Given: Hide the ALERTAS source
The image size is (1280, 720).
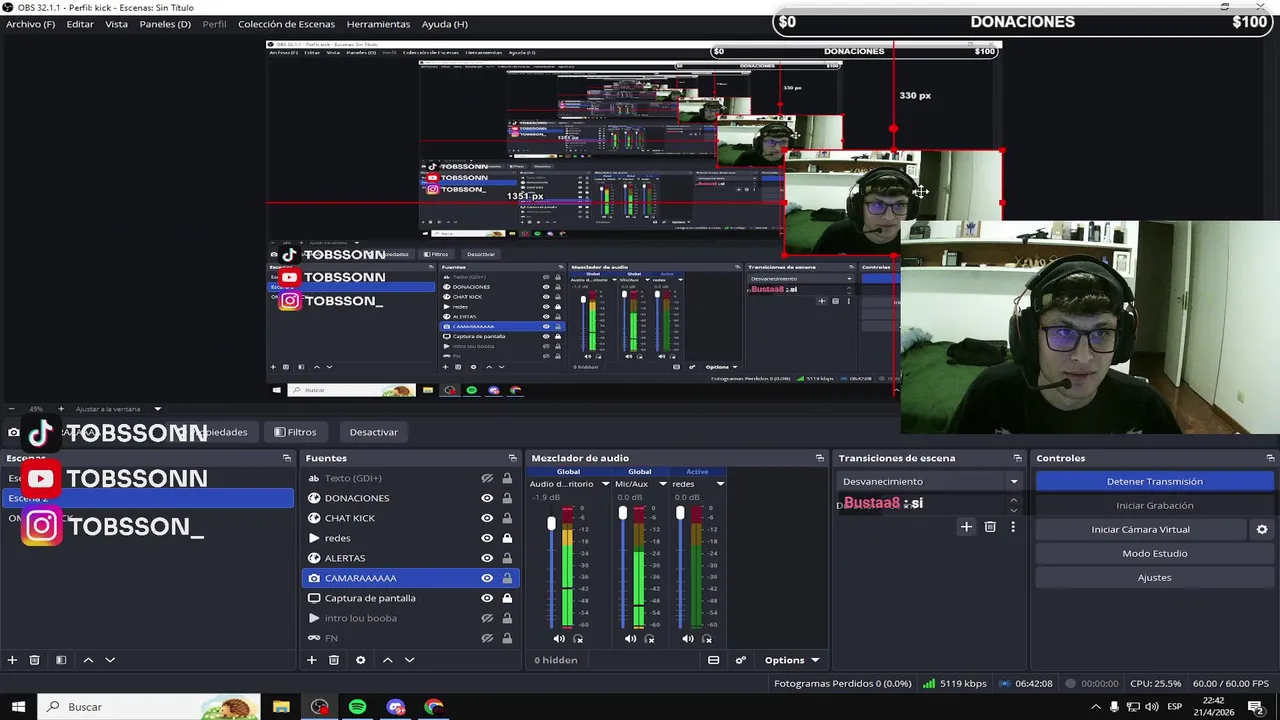Looking at the screenshot, I should (487, 558).
